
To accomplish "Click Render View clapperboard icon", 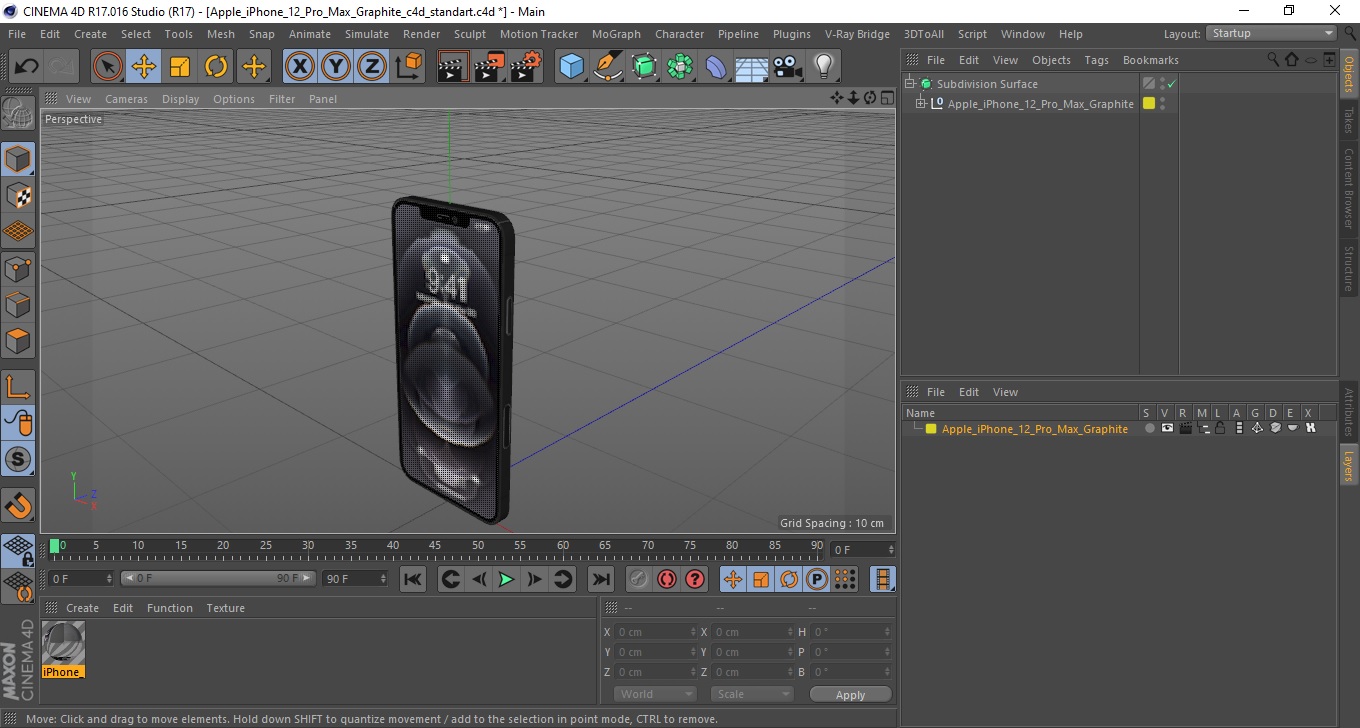I will (x=454, y=67).
